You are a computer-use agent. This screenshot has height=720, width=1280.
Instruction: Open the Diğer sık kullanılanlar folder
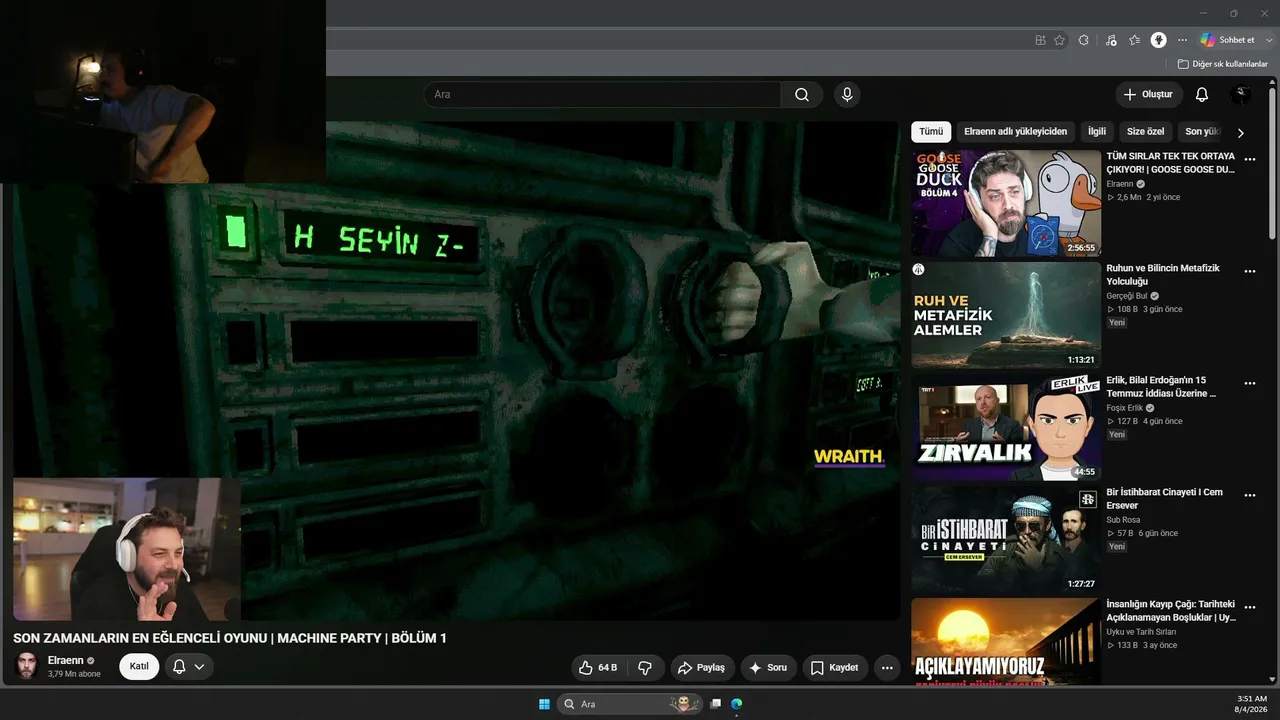coord(1222,64)
